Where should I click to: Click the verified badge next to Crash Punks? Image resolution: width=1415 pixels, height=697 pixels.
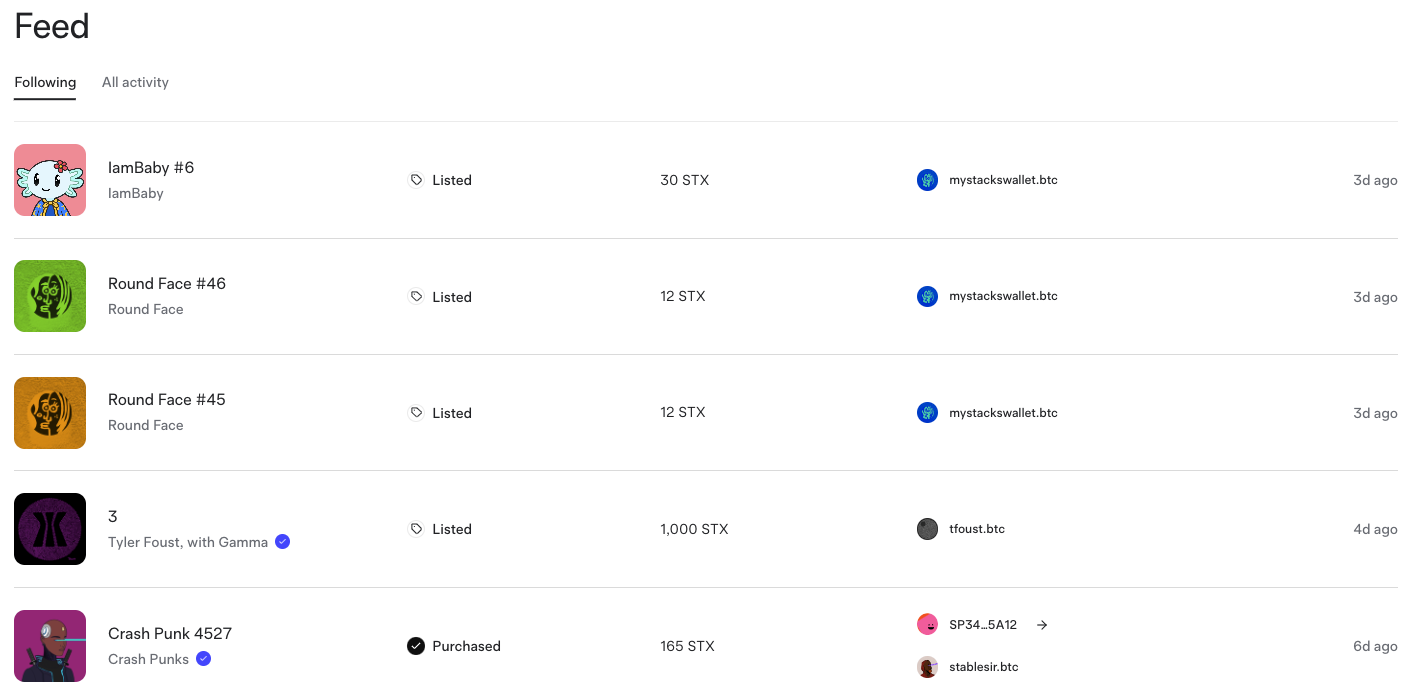203,659
